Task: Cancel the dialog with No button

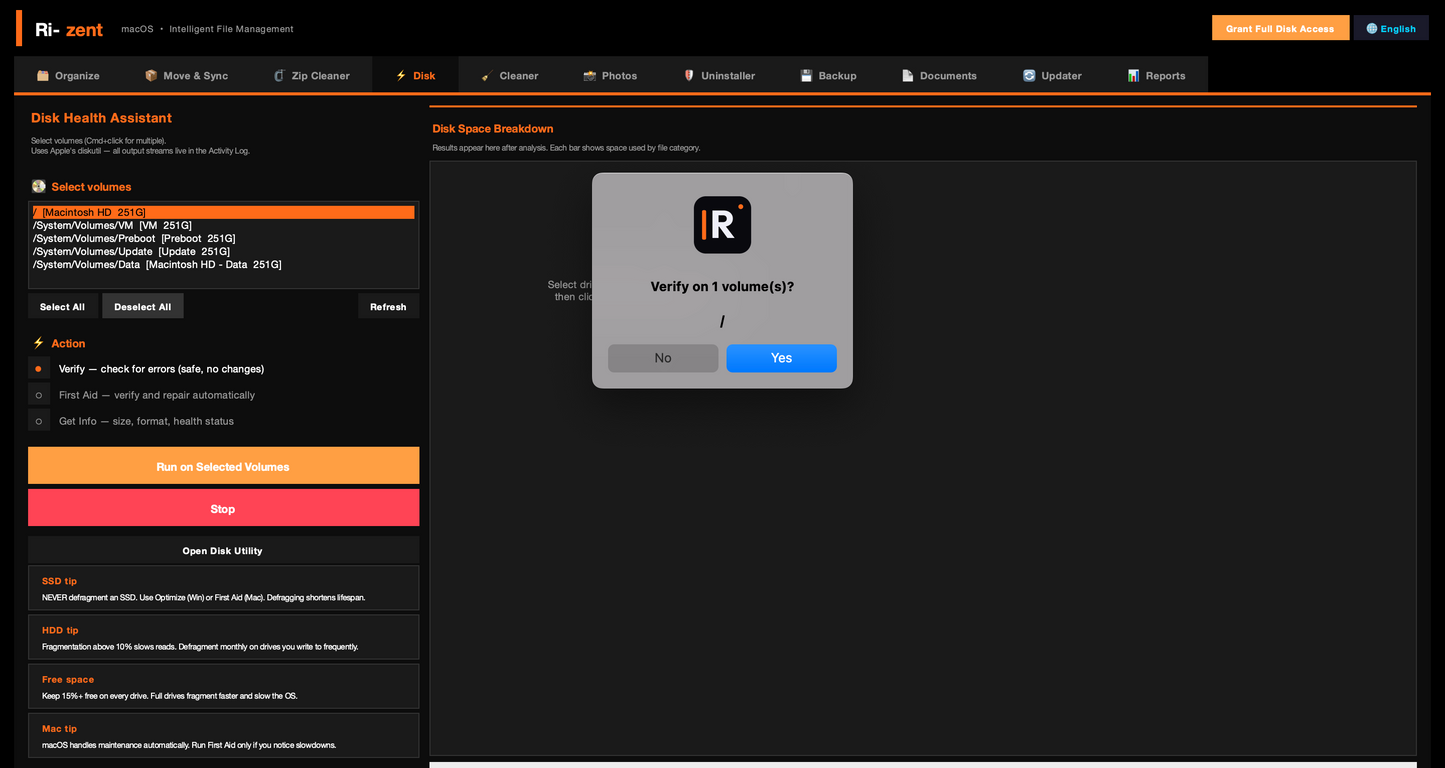Action: [x=663, y=358]
